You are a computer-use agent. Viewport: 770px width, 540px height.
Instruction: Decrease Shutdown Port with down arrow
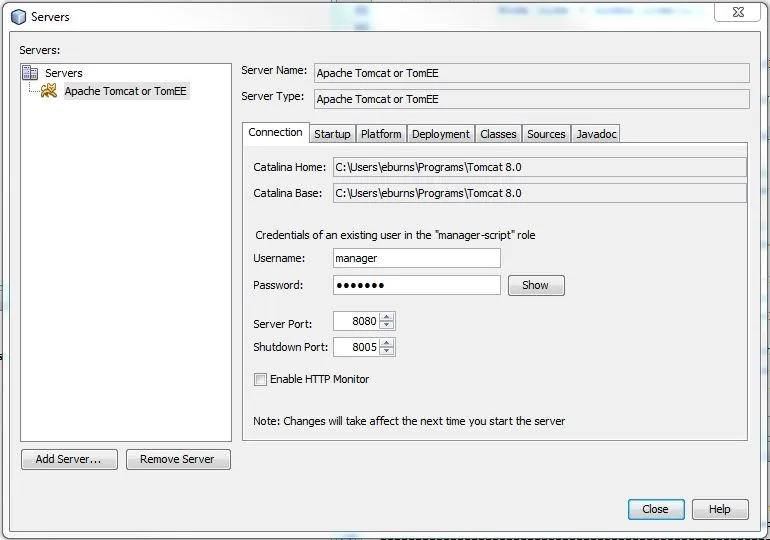pyautogui.click(x=387, y=351)
